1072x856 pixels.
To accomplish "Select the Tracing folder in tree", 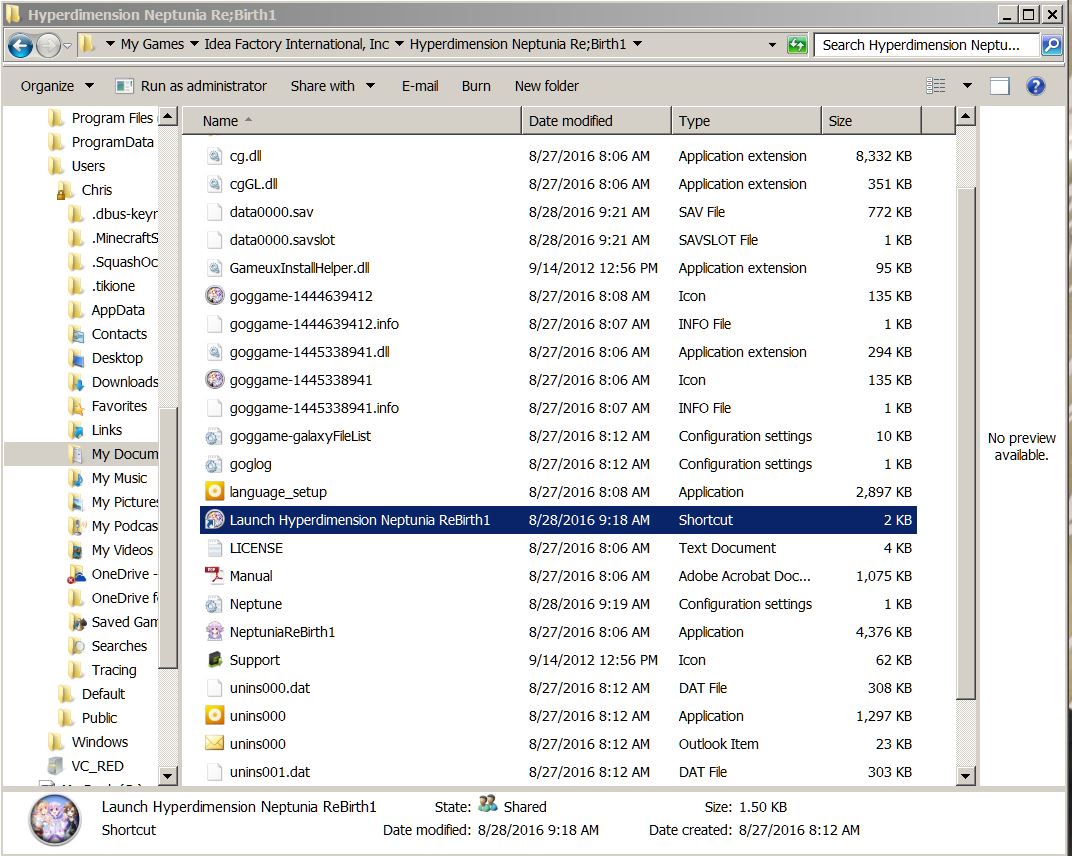I will pos(113,670).
